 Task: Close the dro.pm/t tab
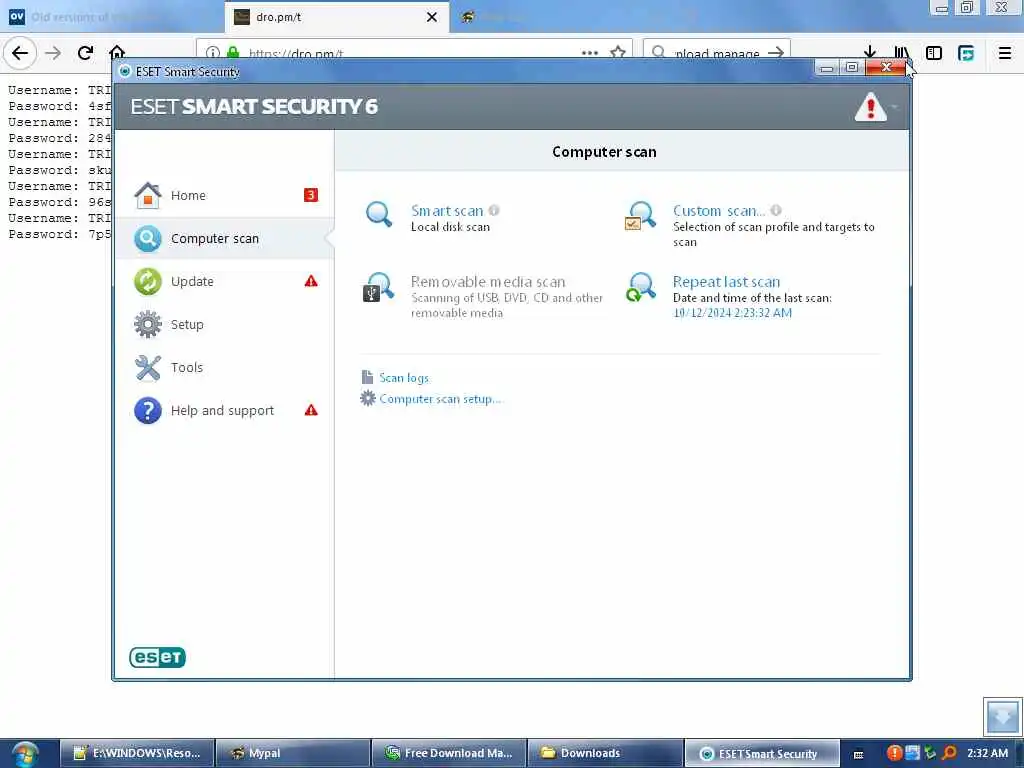tap(432, 17)
